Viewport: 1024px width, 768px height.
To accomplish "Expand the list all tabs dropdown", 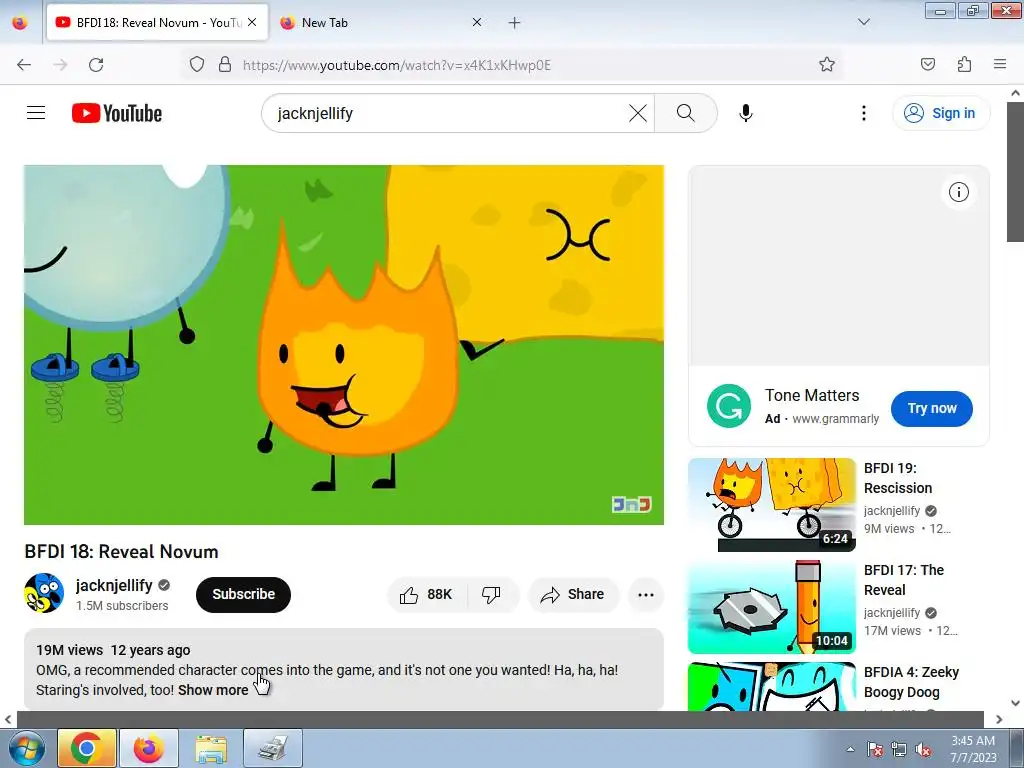I will click(x=864, y=22).
